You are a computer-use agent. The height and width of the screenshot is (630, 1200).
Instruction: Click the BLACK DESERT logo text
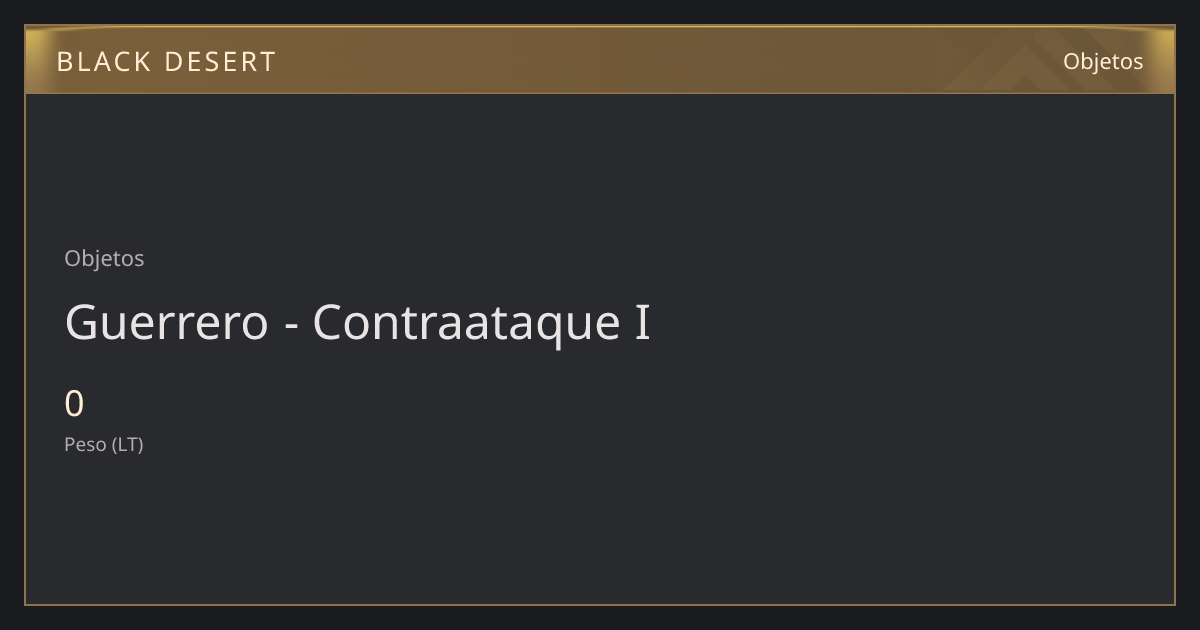[x=166, y=62]
